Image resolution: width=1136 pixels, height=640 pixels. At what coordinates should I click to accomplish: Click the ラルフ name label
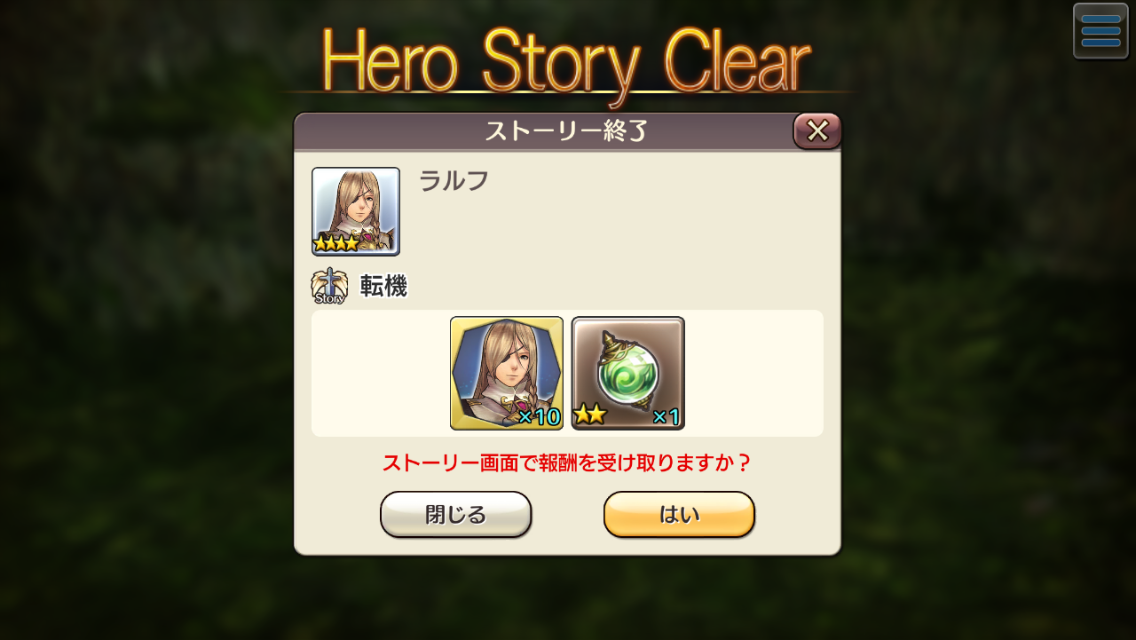[x=454, y=180]
